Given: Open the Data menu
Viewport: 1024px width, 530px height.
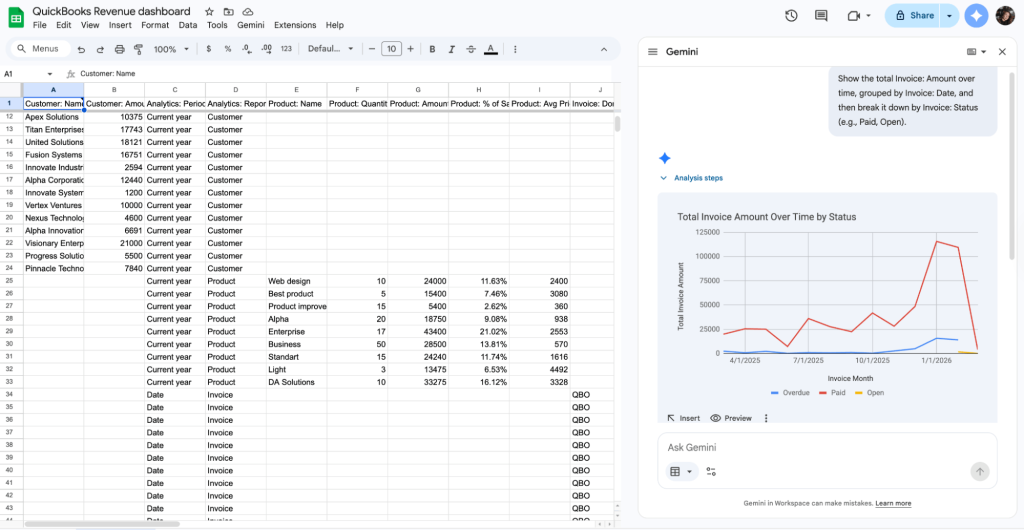Looking at the screenshot, I should coord(188,25).
